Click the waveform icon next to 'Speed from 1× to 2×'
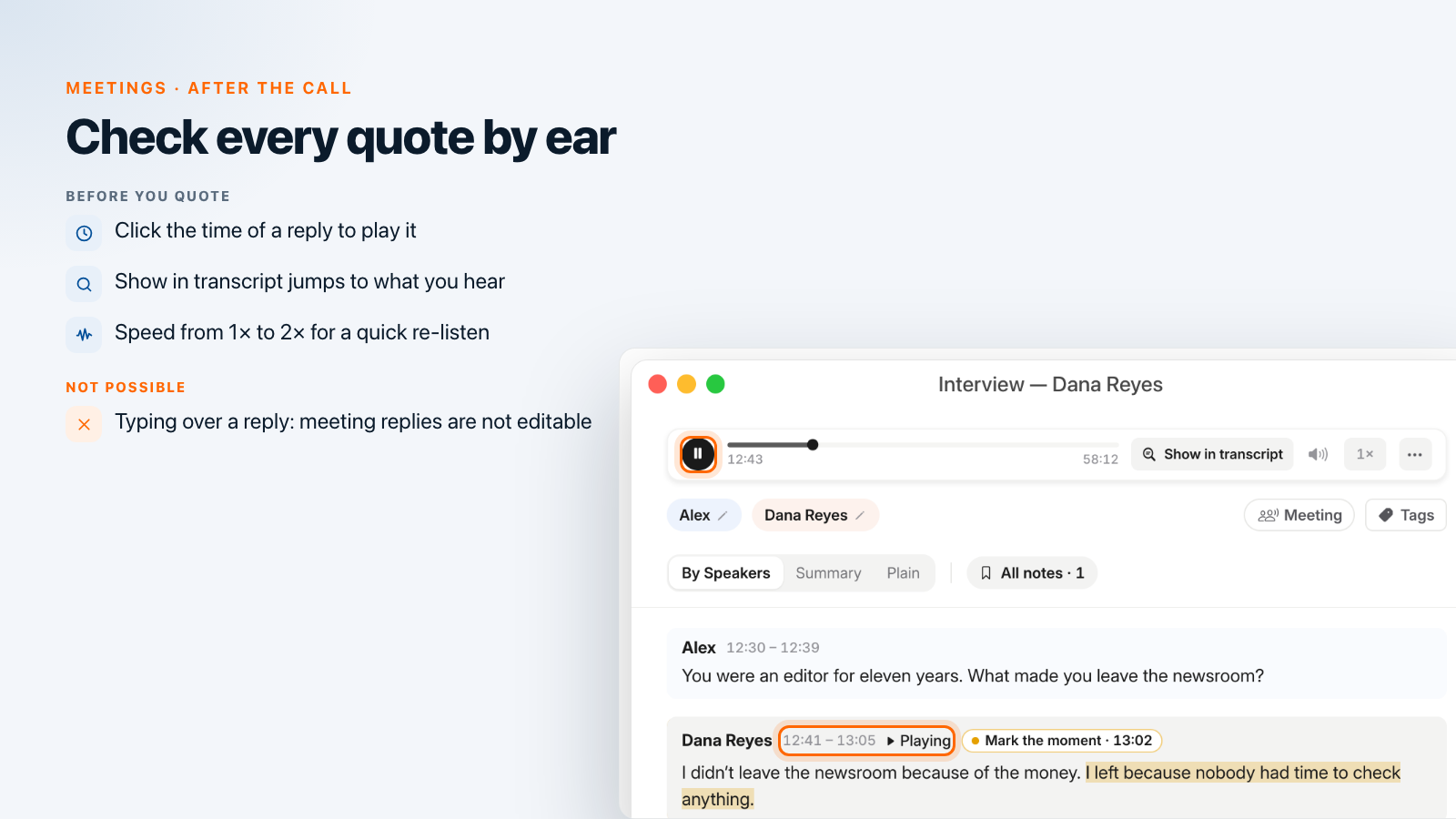The height and width of the screenshot is (819, 1456). (x=84, y=335)
